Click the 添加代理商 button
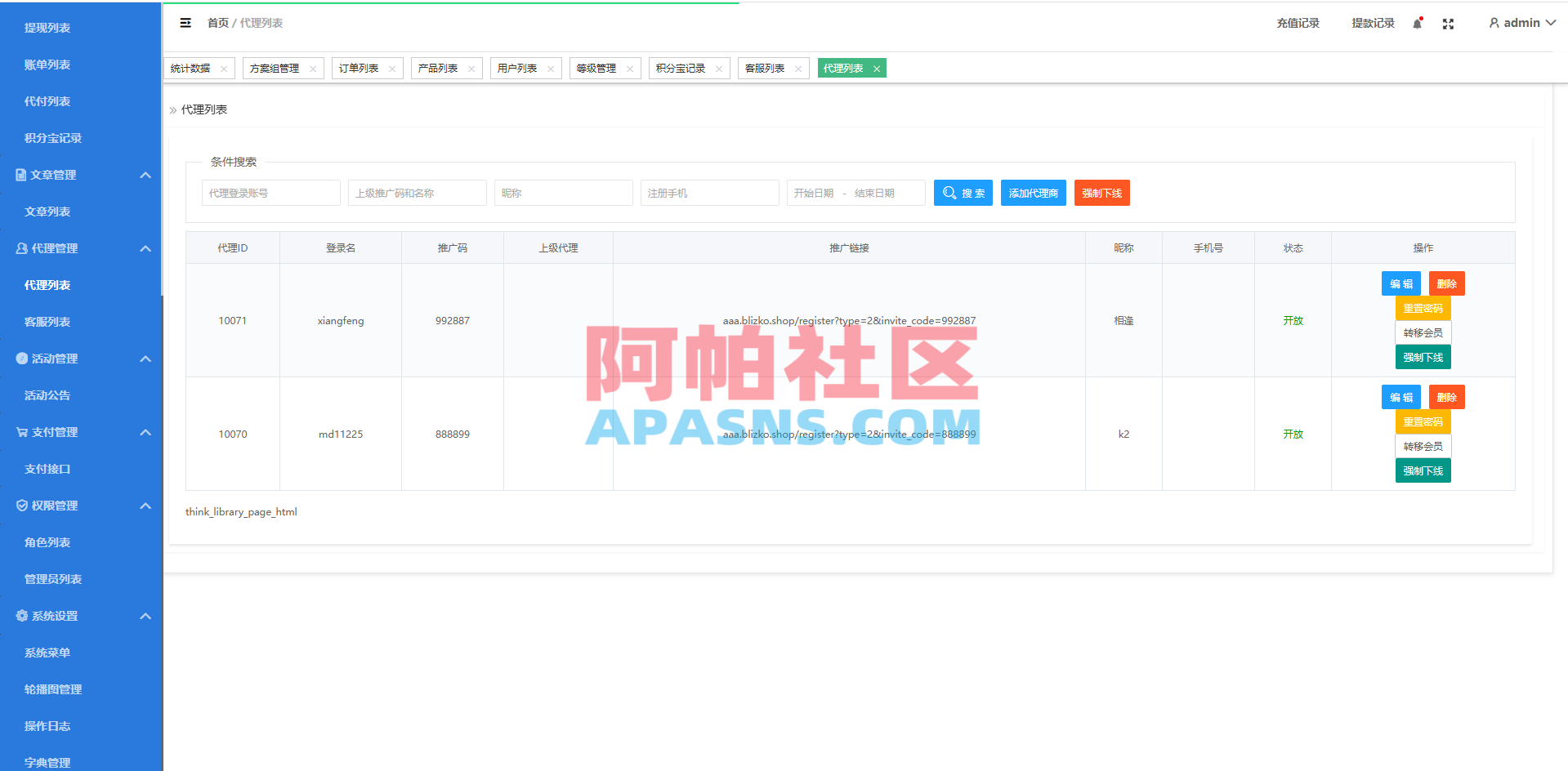The width and height of the screenshot is (1568, 771). pyautogui.click(x=1034, y=193)
